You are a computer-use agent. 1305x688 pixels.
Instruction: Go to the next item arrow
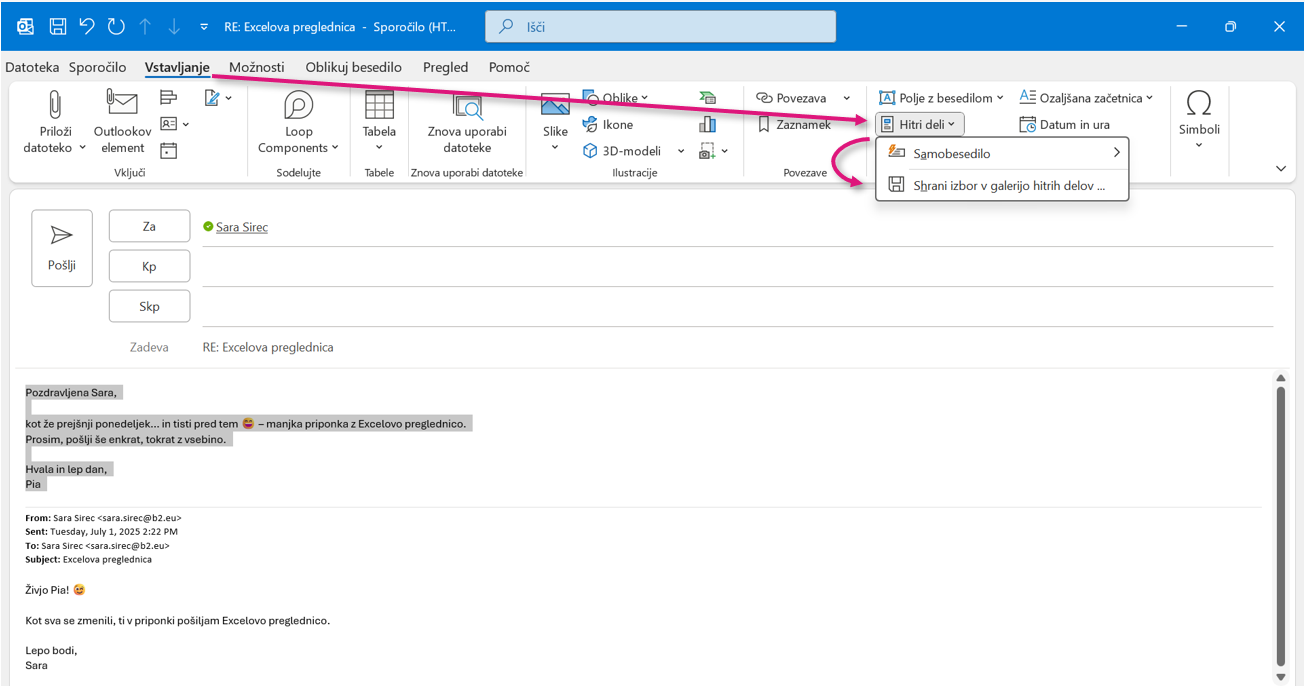pos(174,27)
